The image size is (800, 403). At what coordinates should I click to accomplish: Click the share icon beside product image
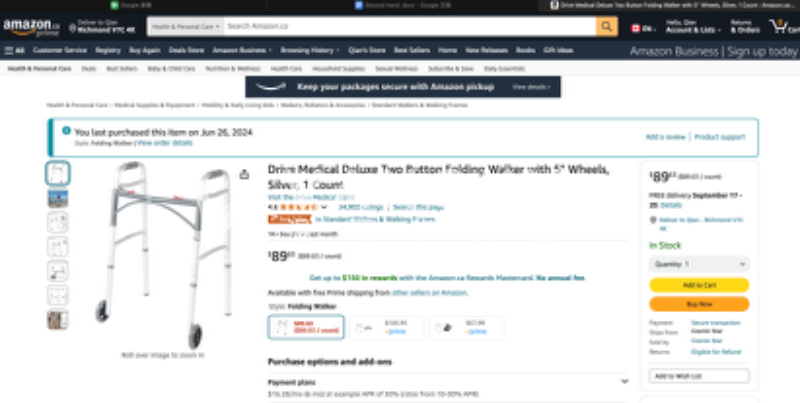tap(244, 174)
